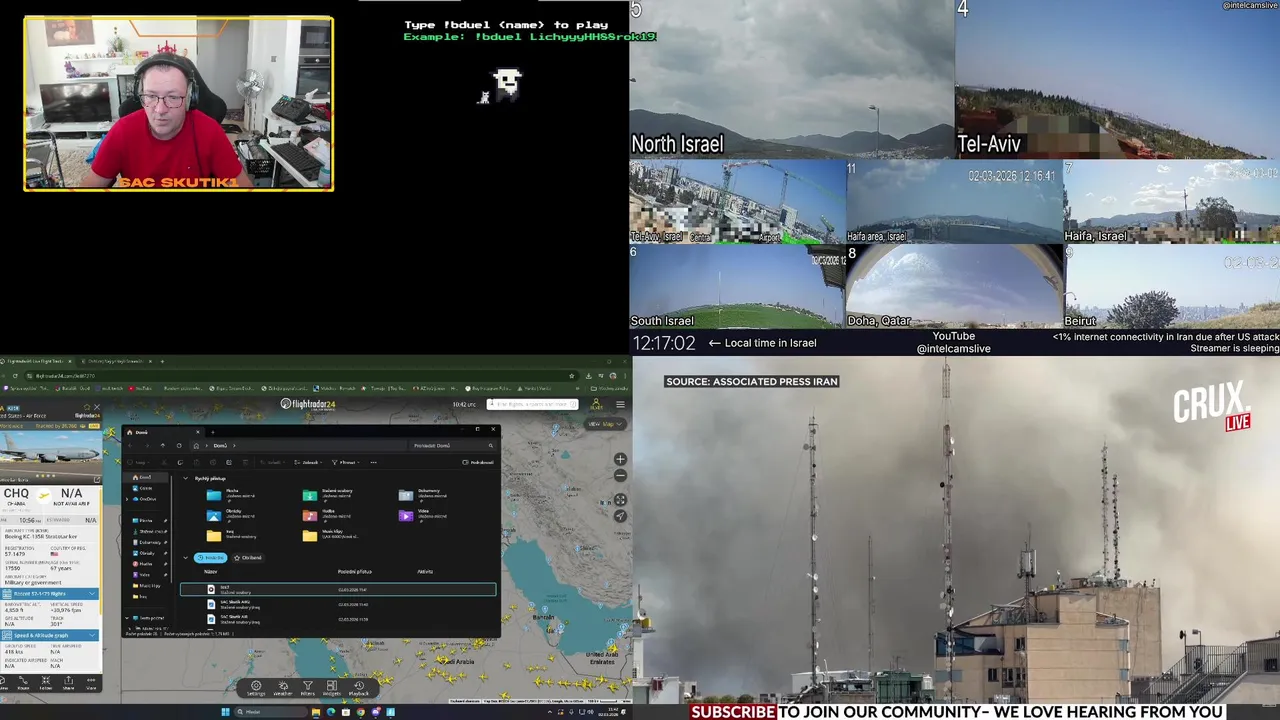The height and width of the screenshot is (720, 1280).
Task: Click the Prohledat Domů search box
Action: [453, 446]
